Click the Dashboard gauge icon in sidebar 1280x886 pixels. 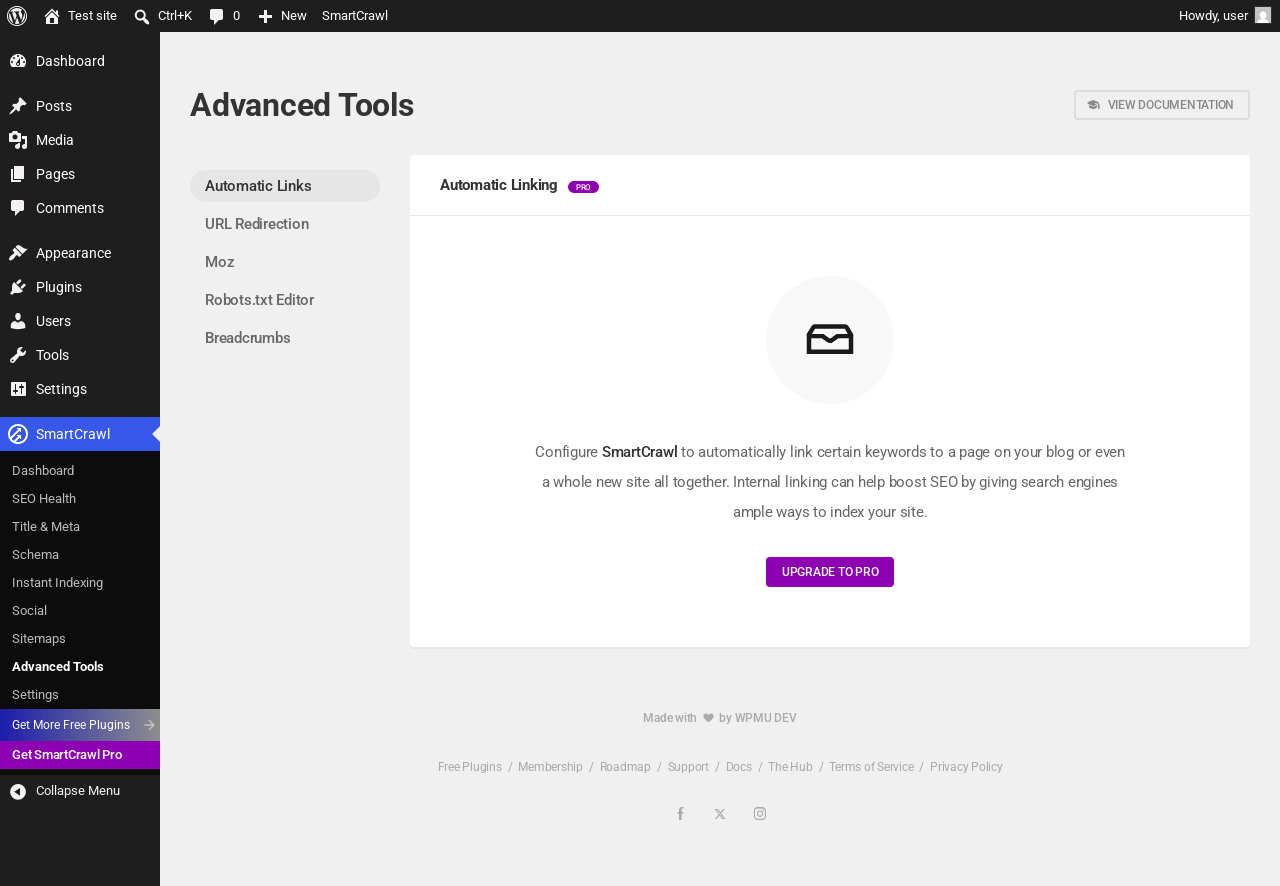pos(18,61)
